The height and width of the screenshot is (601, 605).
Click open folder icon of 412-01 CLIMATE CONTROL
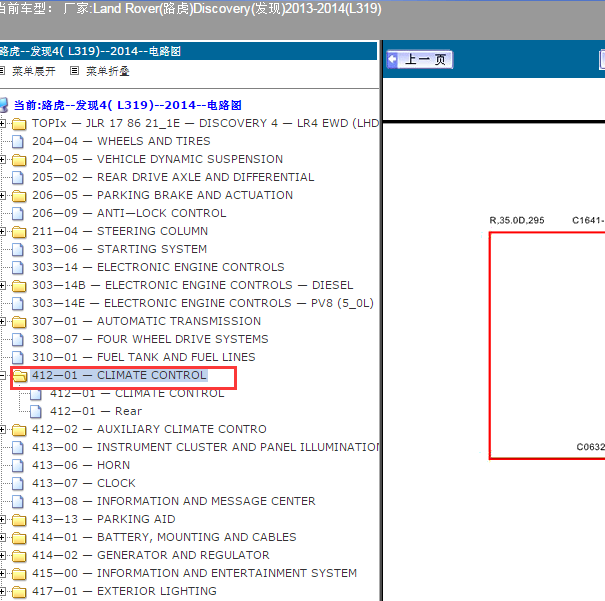click(x=20, y=375)
